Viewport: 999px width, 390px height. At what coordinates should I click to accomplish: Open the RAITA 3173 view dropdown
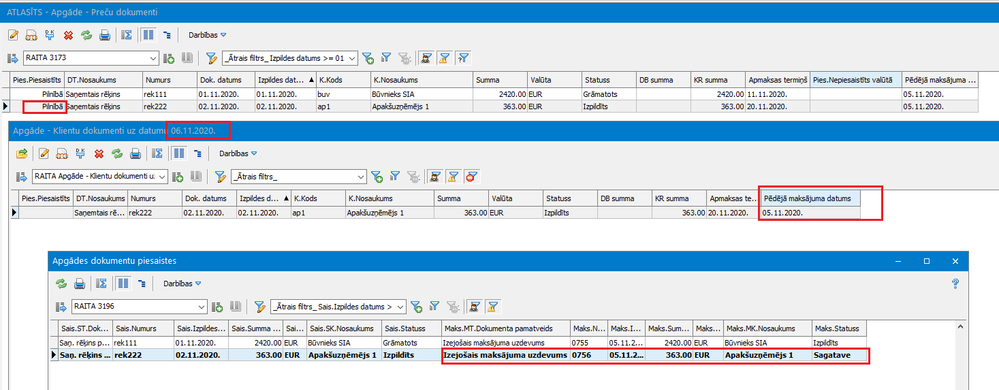153,58
